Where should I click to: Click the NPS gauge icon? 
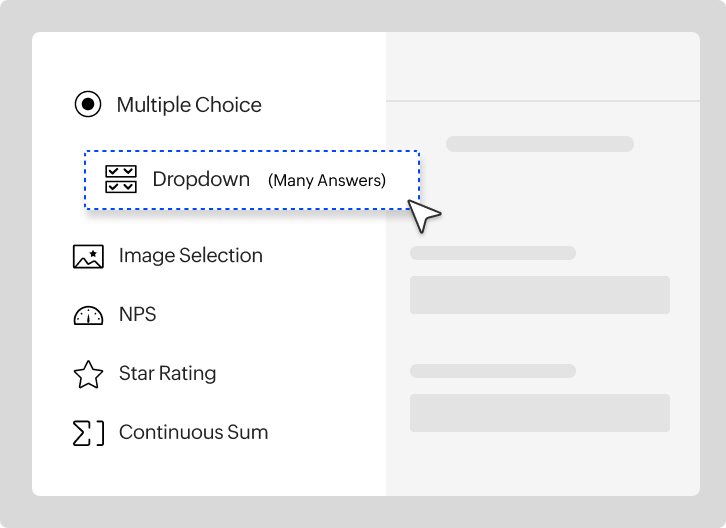click(x=88, y=315)
